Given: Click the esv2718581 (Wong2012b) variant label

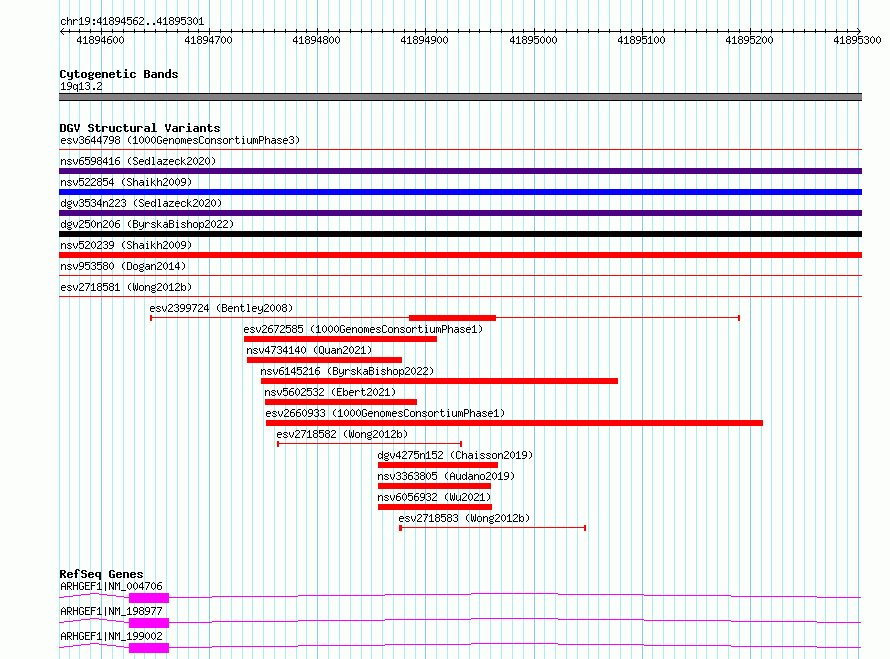Looking at the screenshot, I should coord(126,287).
